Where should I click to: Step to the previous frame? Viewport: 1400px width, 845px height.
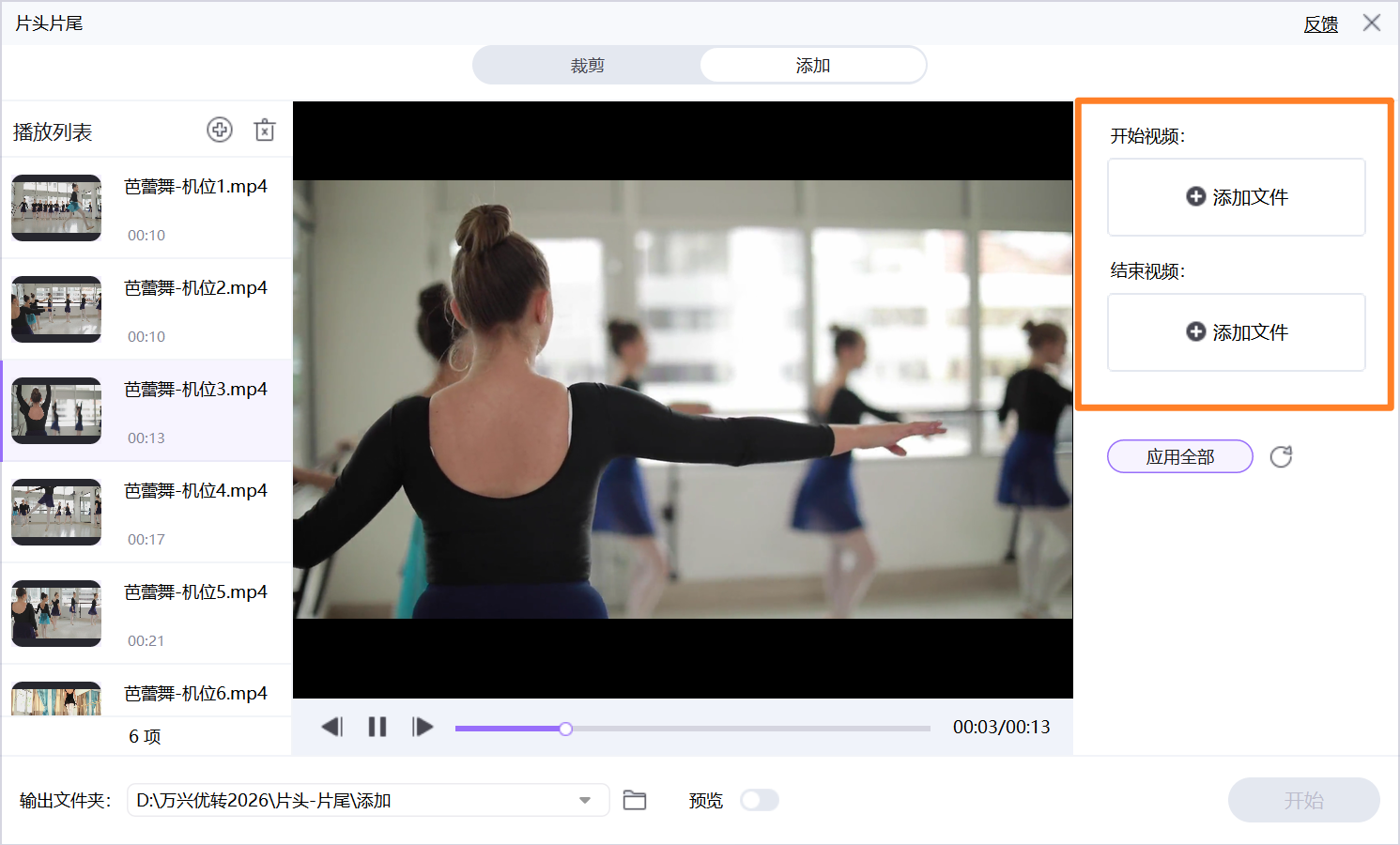pyautogui.click(x=332, y=727)
